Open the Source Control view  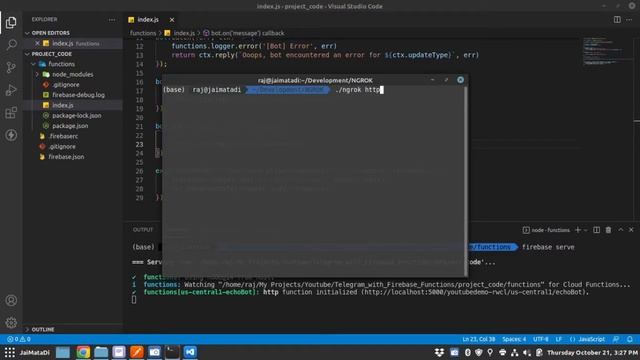coord(11,67)
